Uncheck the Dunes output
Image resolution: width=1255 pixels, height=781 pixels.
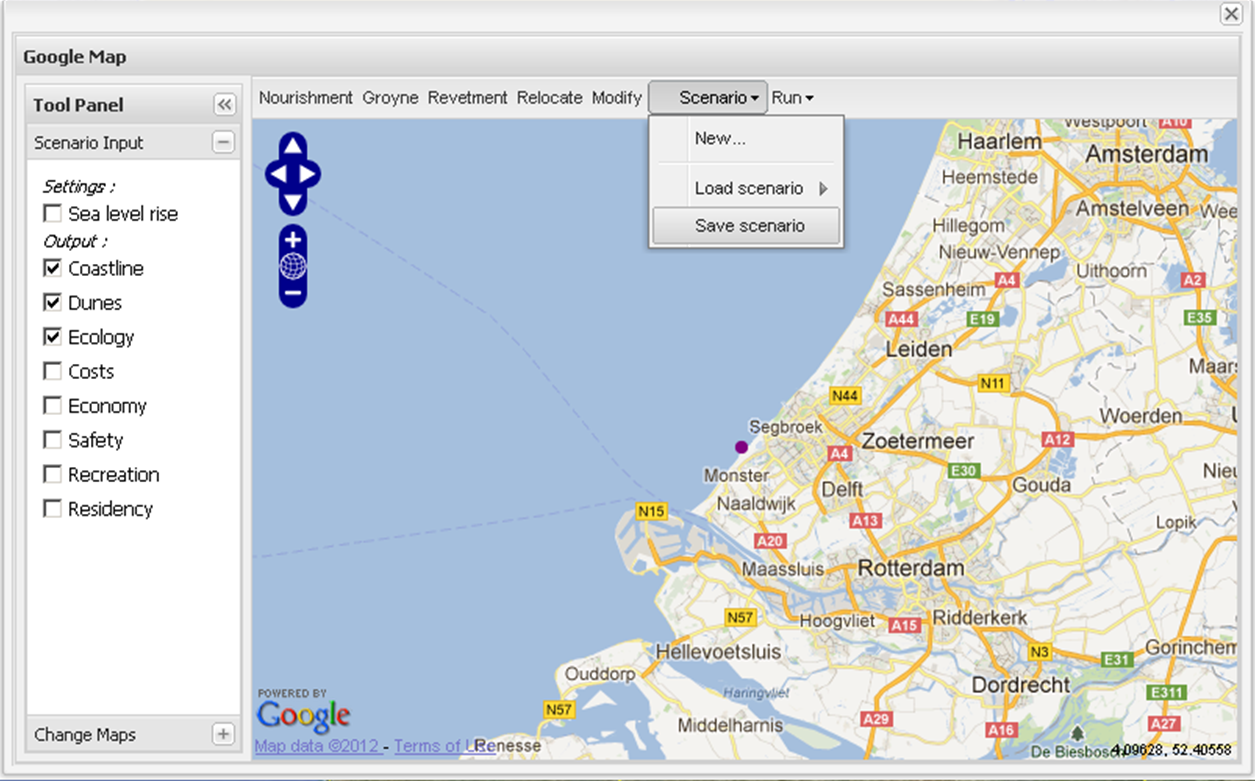pos(52,302)
